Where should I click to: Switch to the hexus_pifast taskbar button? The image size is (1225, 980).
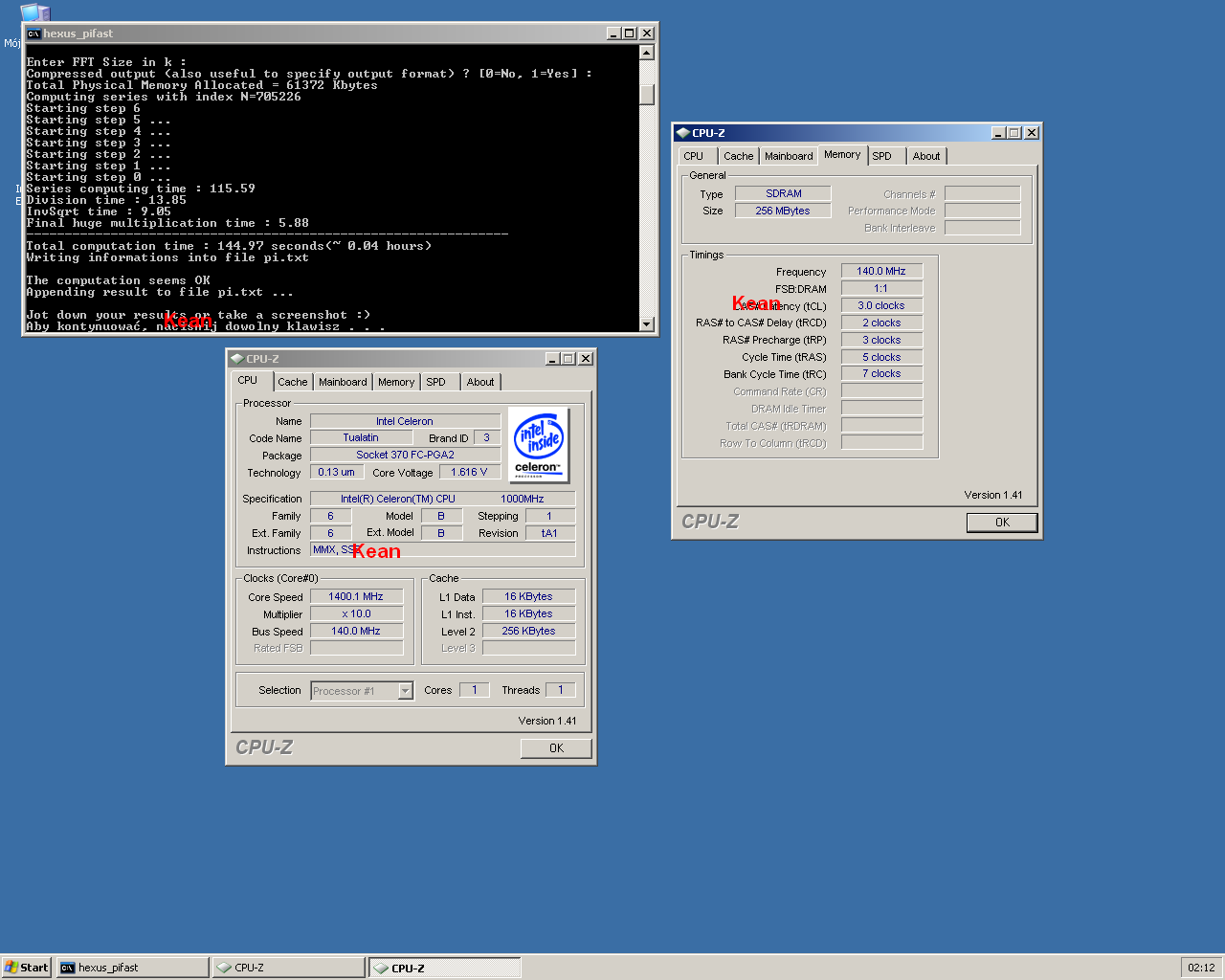[x=132, y=968]
